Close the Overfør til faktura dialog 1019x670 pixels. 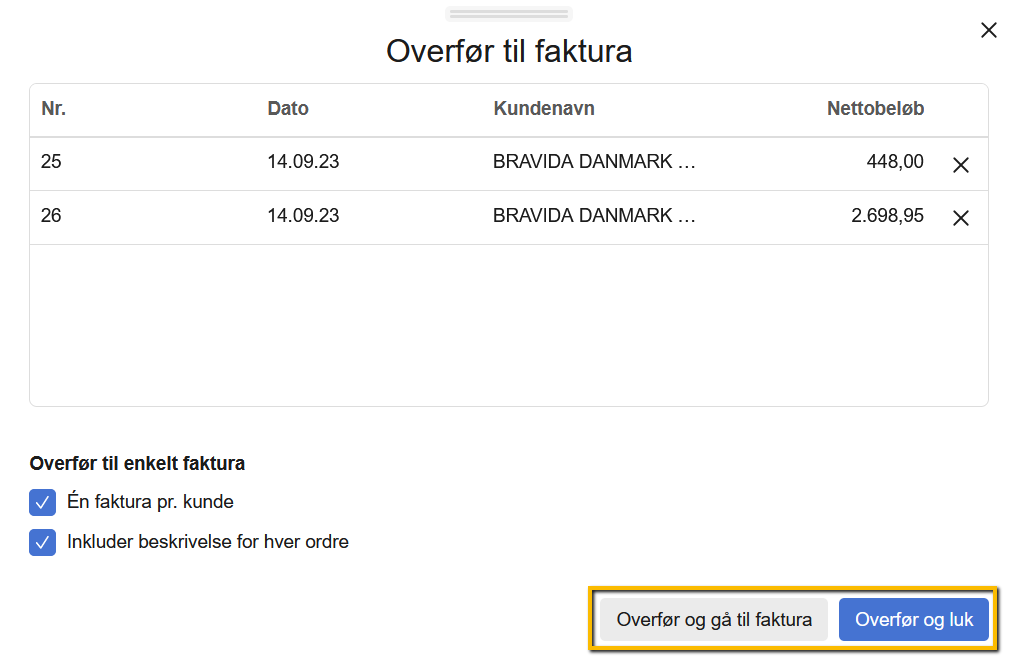pos(988,30)
